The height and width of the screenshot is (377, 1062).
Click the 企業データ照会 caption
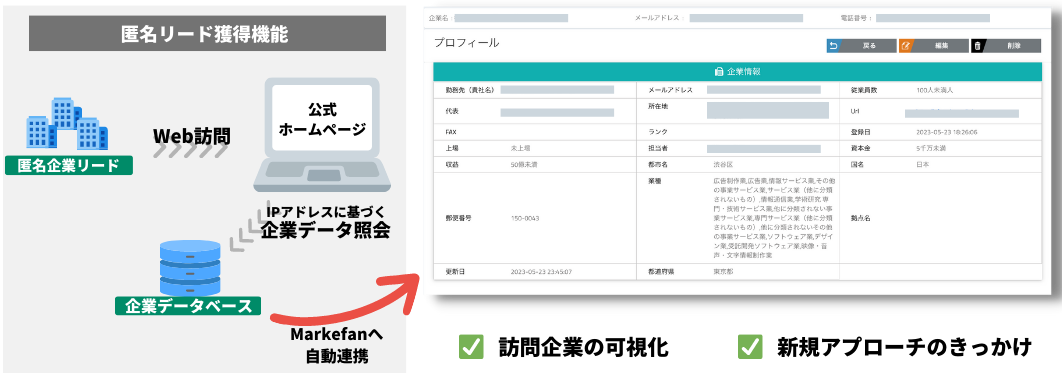point(326,230)
